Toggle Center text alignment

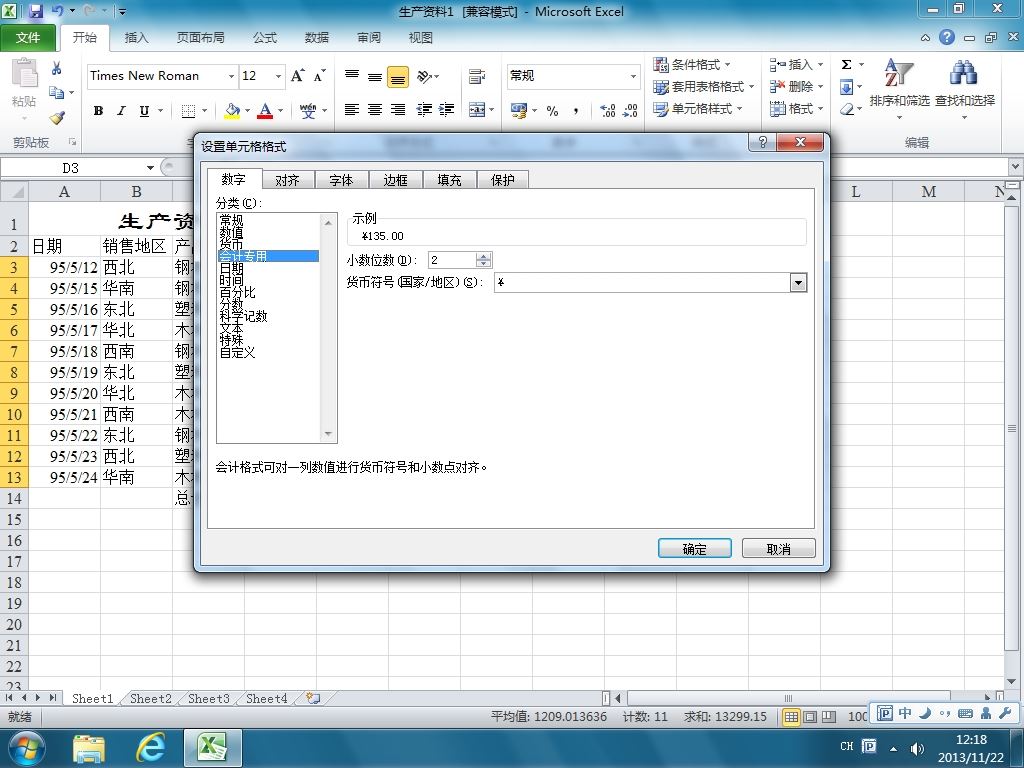pos(375,110)
